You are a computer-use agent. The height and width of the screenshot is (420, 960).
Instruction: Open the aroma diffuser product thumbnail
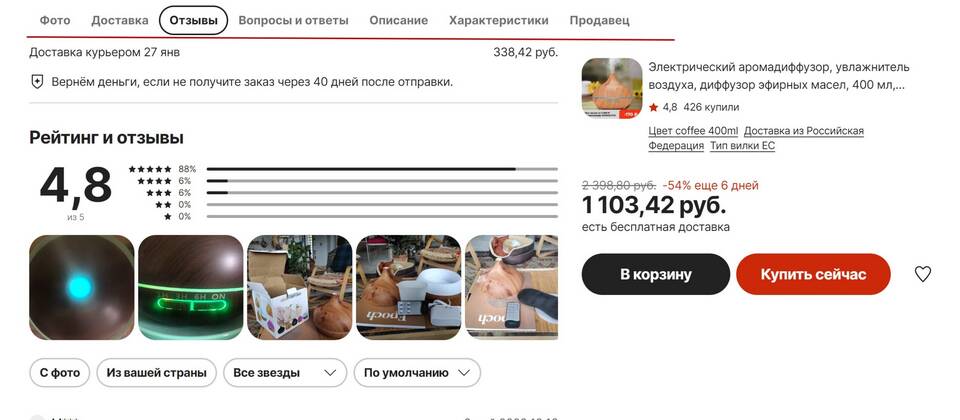coord(612,88)
